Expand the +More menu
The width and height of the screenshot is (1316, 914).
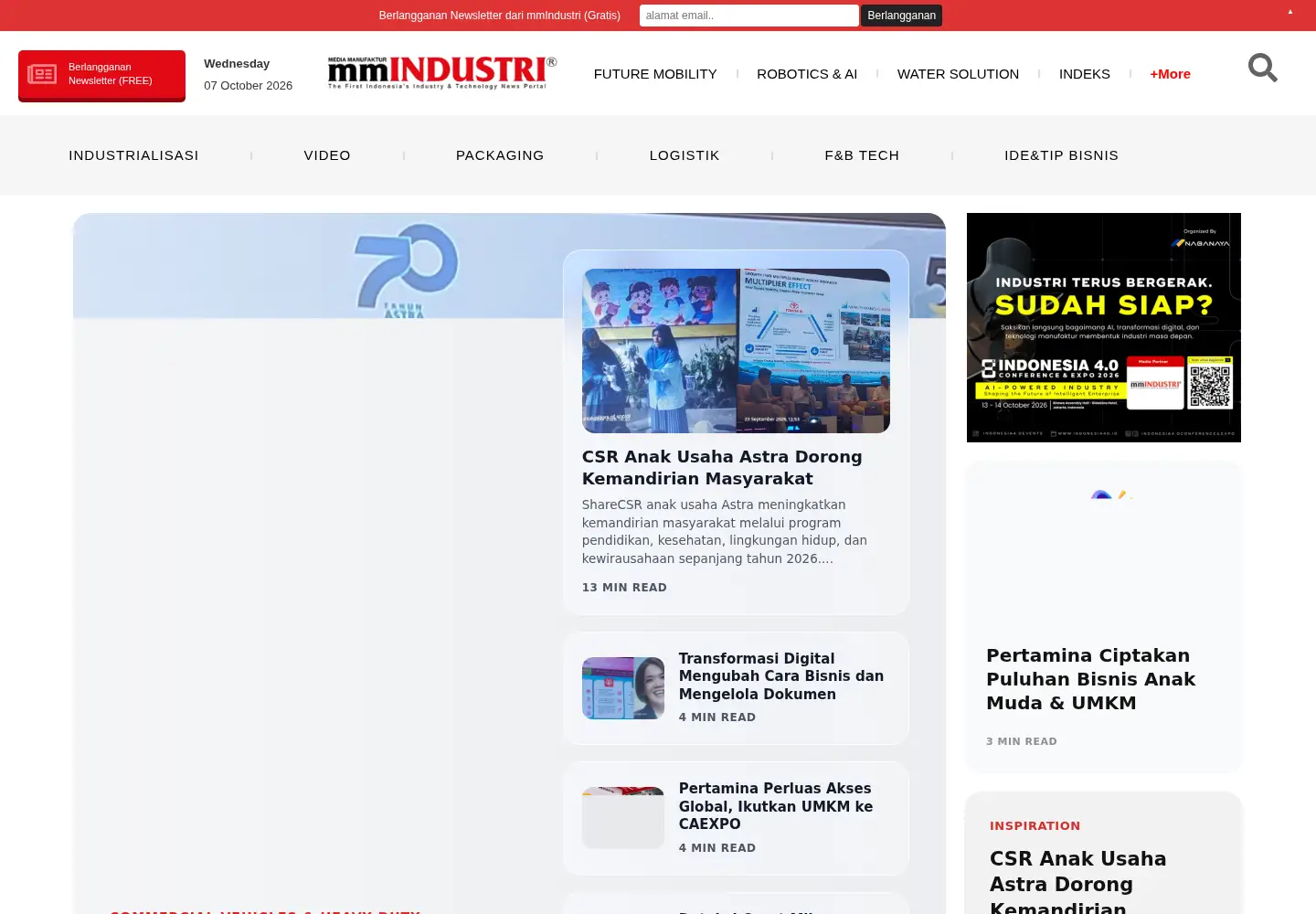tap(1170, 74)
